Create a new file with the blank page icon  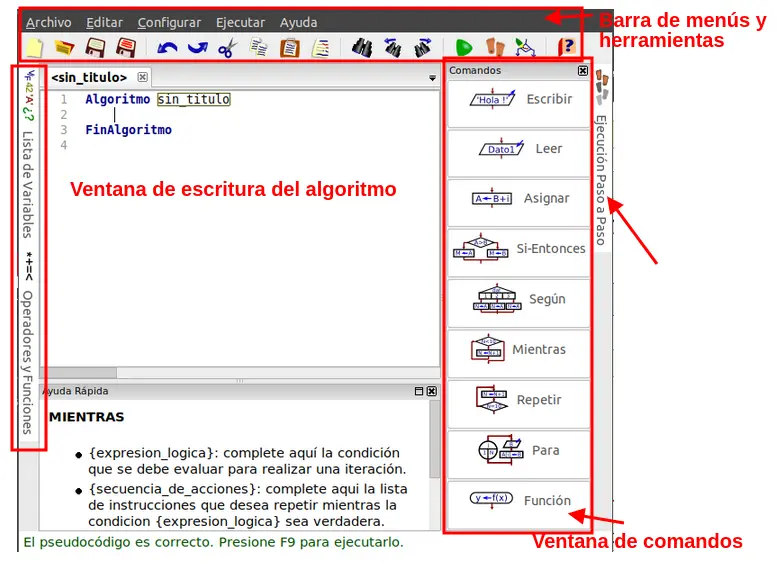pyautogui.click(x=34, y=48)
